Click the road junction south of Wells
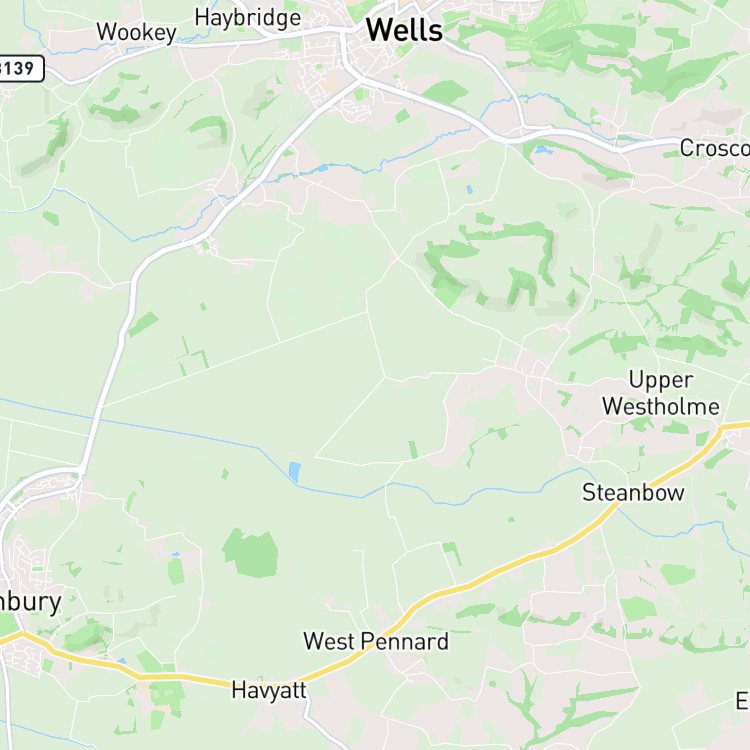The width and height of the screenshot is (750, 750). coord(361,79)
